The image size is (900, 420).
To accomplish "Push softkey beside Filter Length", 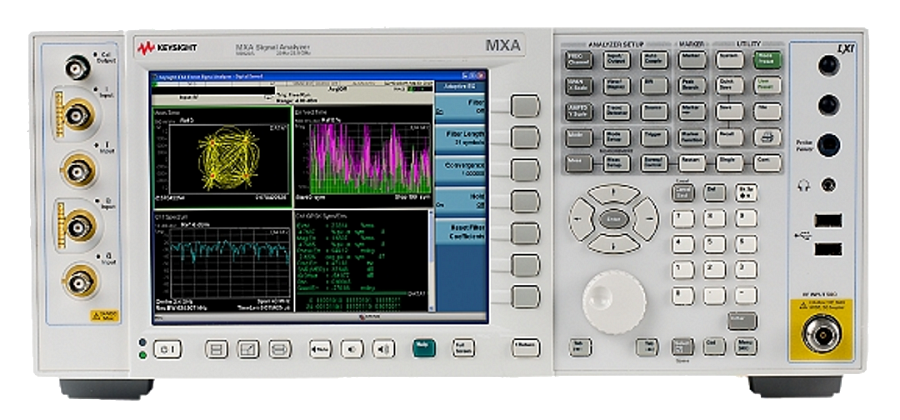I will coord(525,138).
